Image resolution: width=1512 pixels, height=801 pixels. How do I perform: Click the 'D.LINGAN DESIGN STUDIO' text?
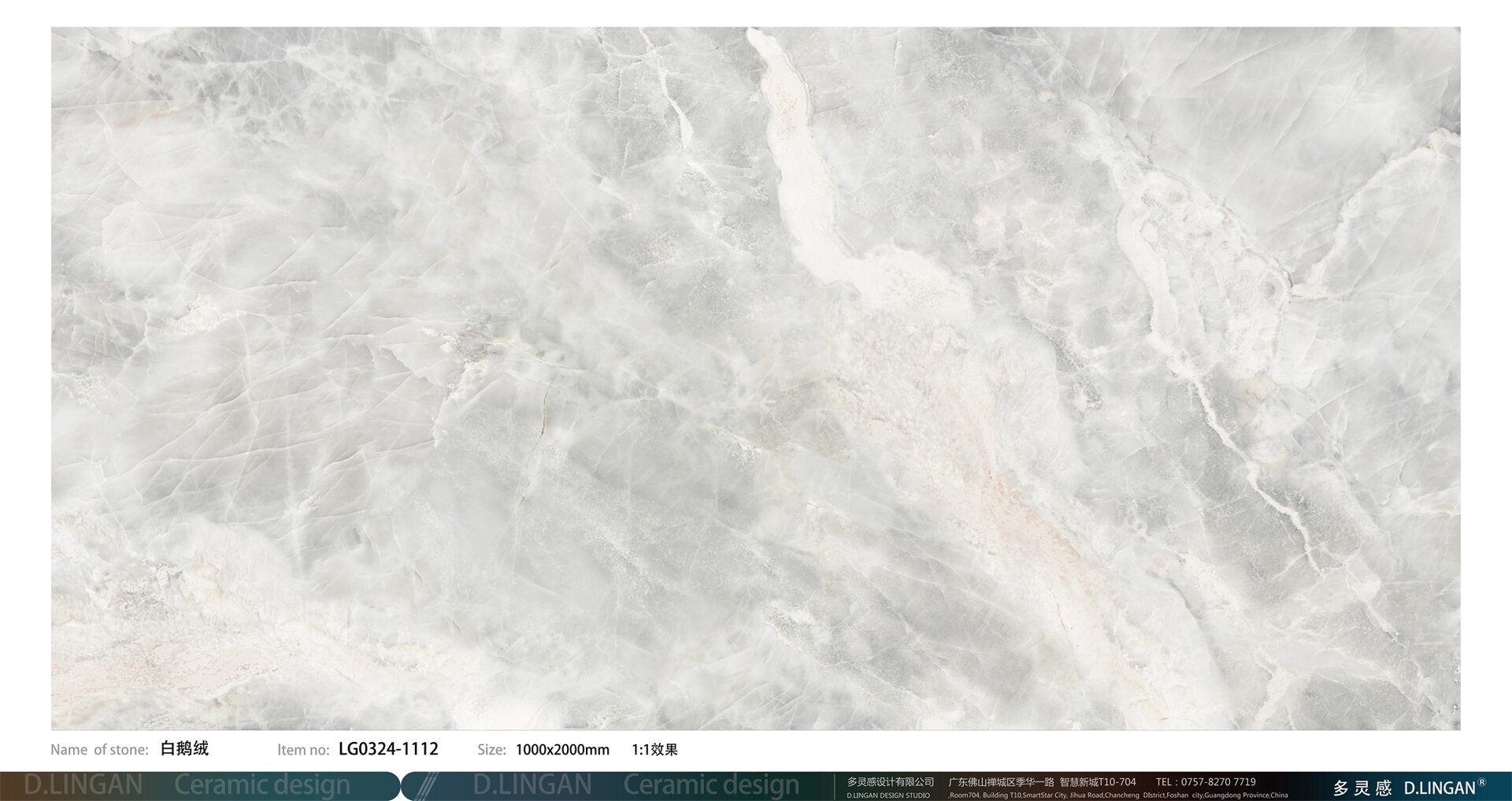pos(888,795)
